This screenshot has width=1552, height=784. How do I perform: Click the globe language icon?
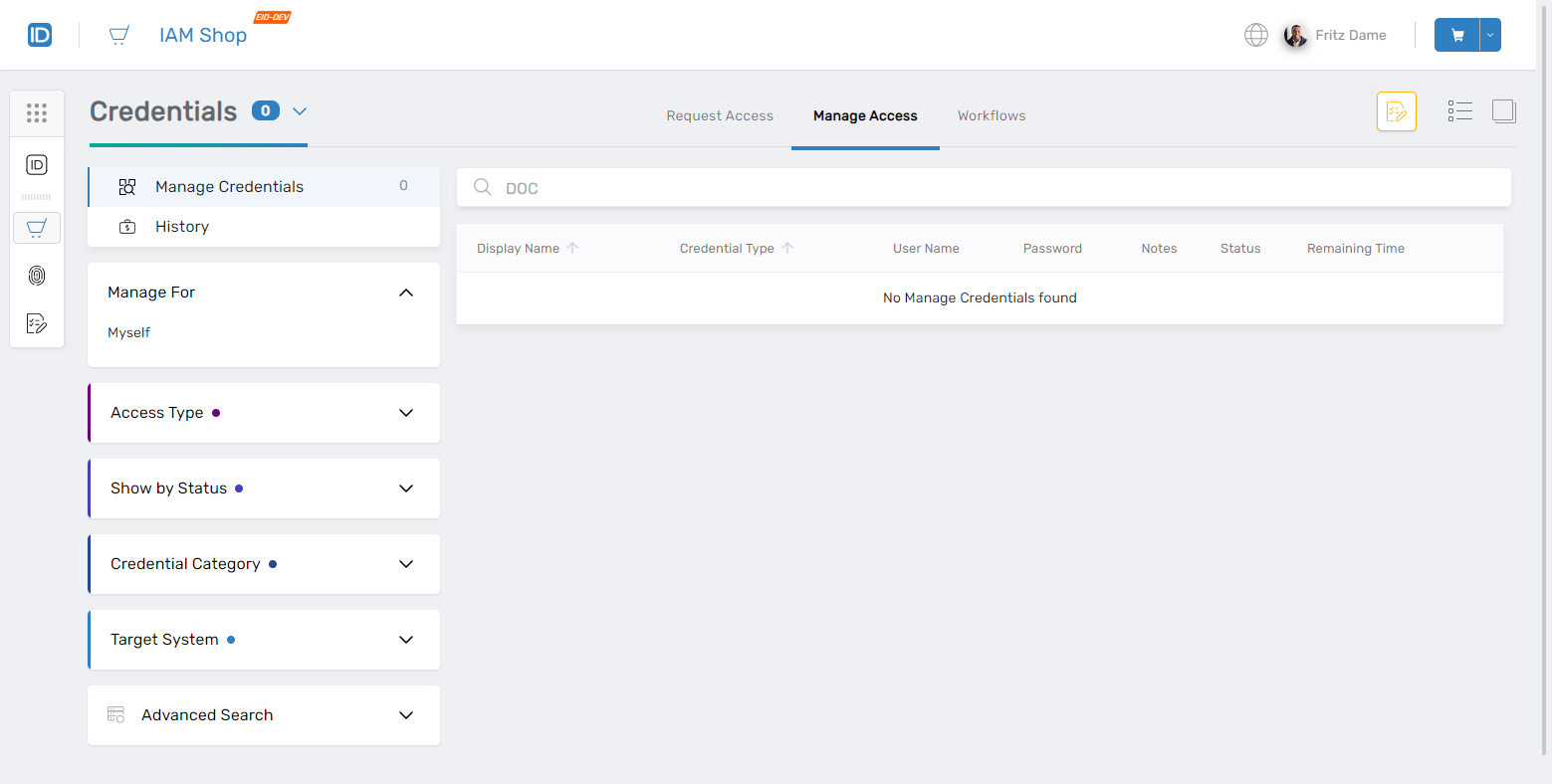1256,35
